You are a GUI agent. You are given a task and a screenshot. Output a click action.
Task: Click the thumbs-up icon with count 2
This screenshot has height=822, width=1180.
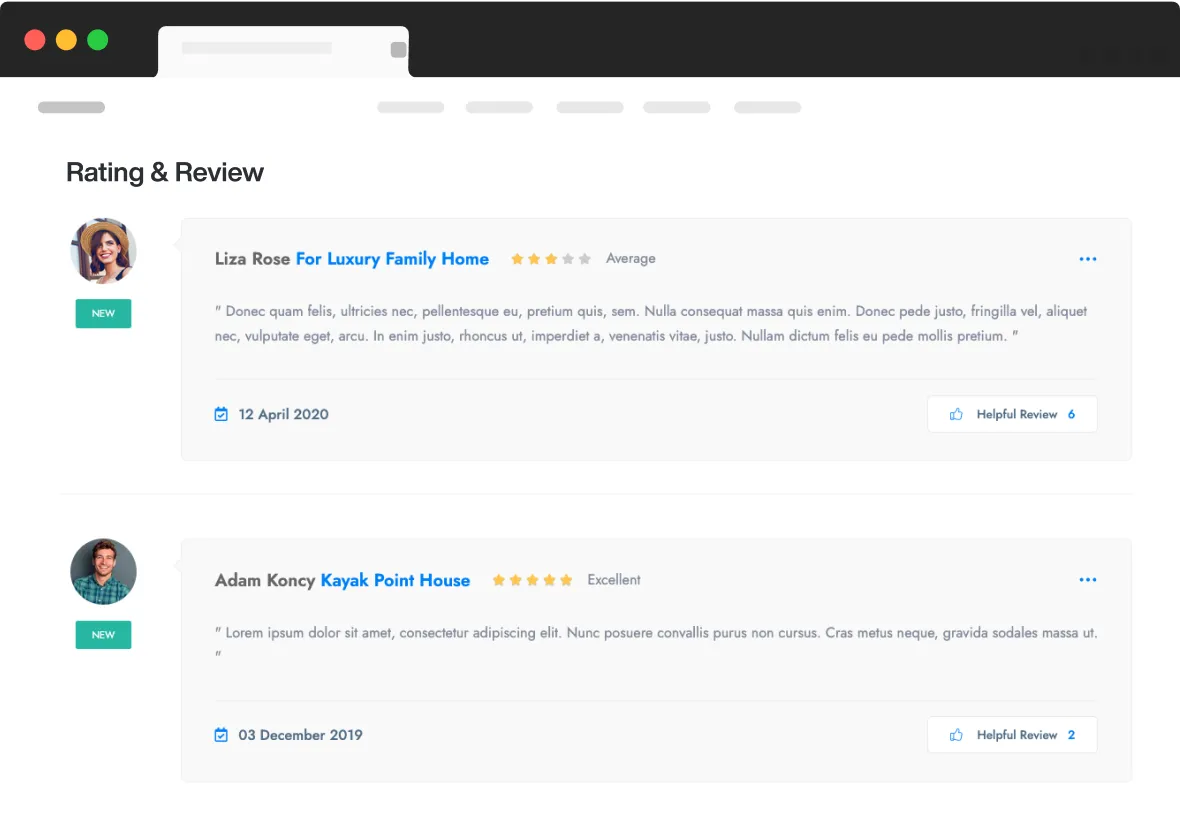pyautogui.click(x=956, y=735)
